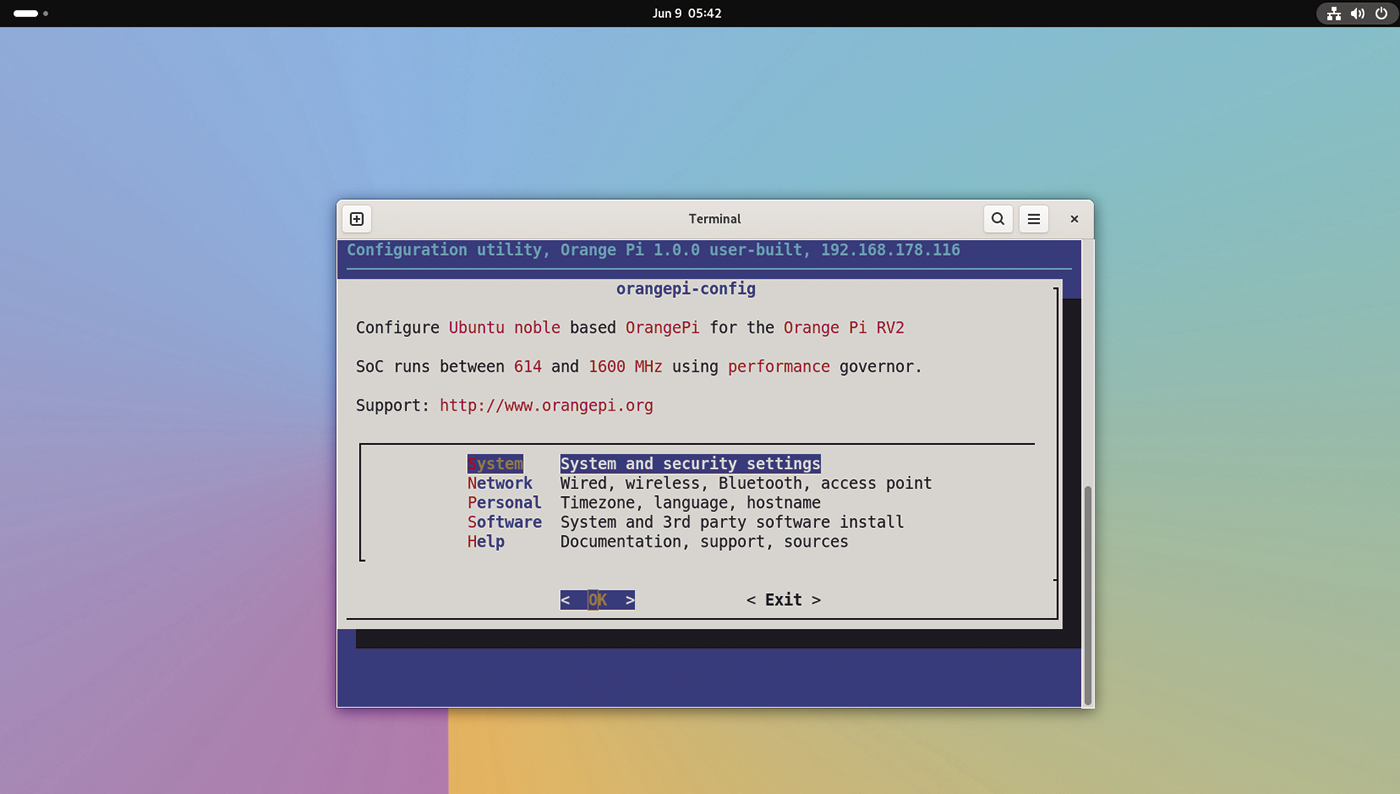The height and width of the screenshot is (794, 1400).
Task: Select the System configuration entry
Action: coord(495,463)
